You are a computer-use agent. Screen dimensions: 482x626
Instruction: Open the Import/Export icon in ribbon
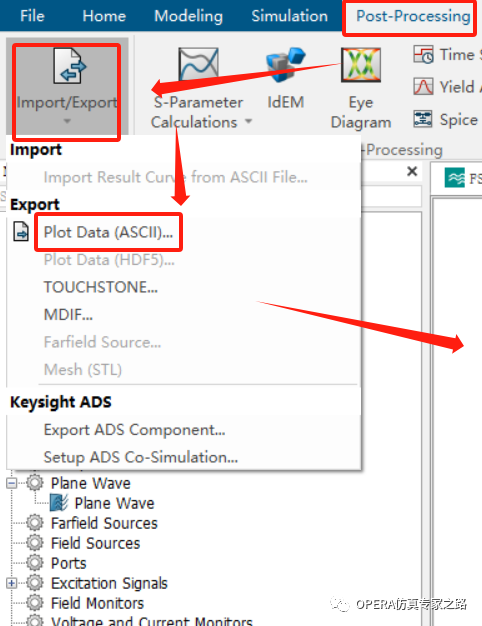tap(69, 65)
